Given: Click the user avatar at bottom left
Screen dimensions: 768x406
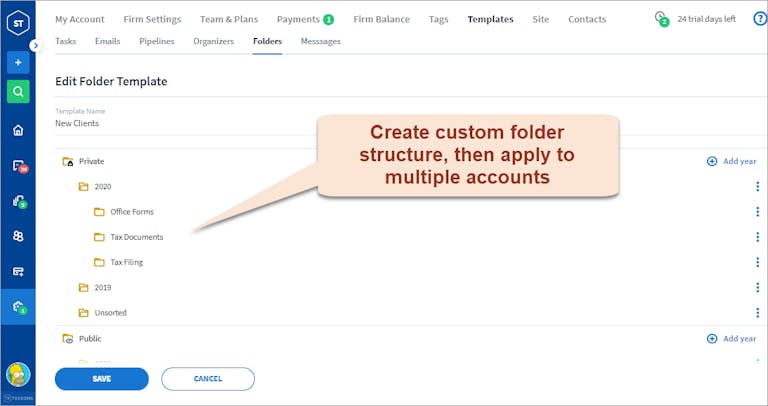Looking at the screenshot, I should [x=18, y=374].
